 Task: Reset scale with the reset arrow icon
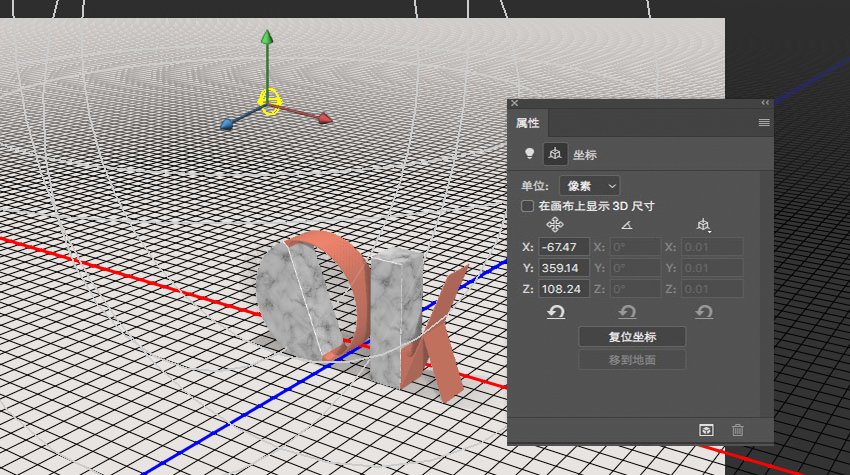point(704,312)
